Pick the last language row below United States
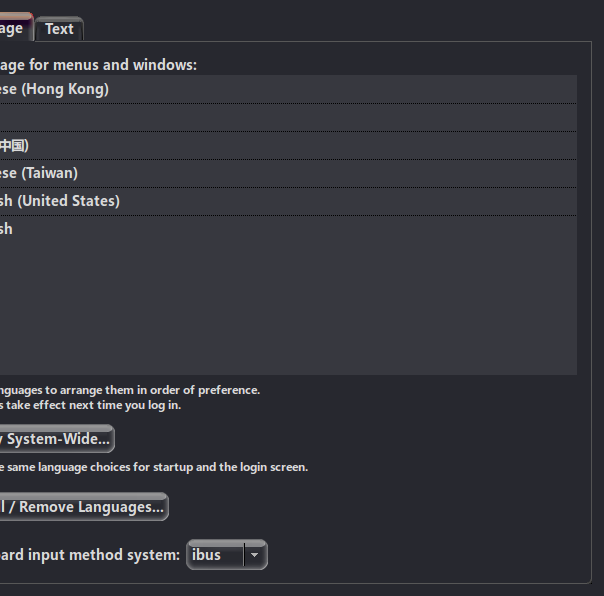The image size is (604, 596). [288, 229]
